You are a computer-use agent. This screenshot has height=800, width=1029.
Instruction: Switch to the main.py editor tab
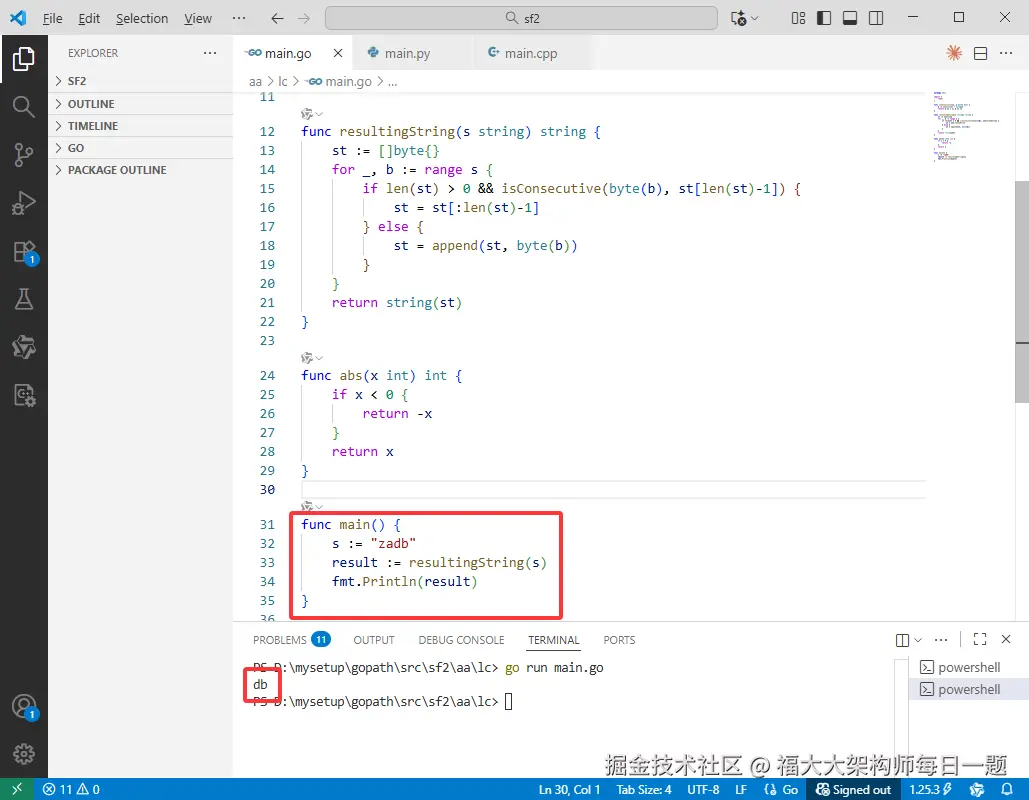(408, 53)
